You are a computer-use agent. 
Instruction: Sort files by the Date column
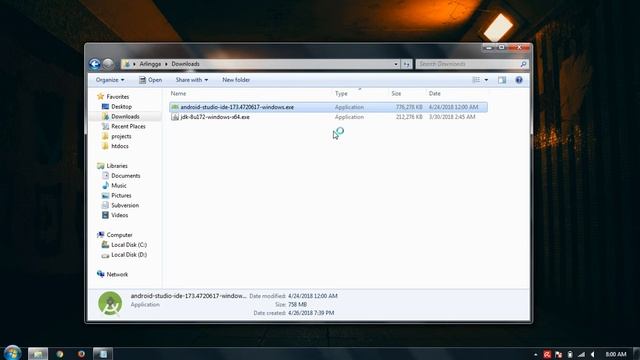tap(434, 93)
